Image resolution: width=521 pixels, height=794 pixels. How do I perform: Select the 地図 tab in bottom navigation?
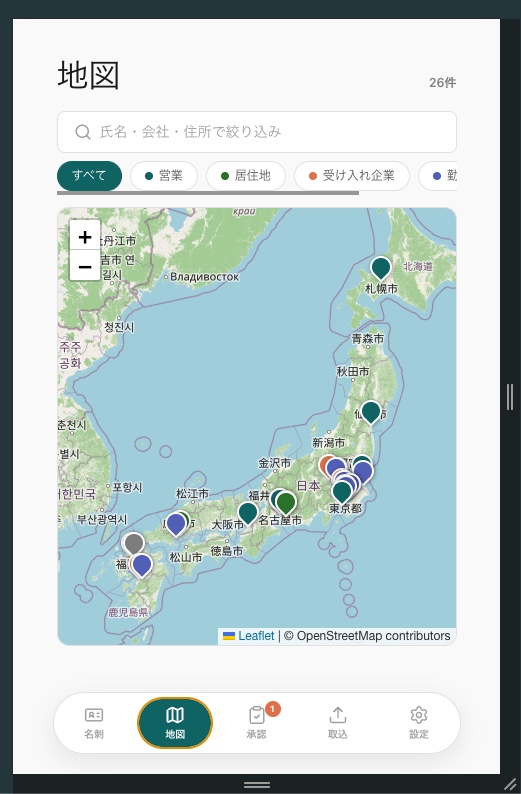[175, 723]
